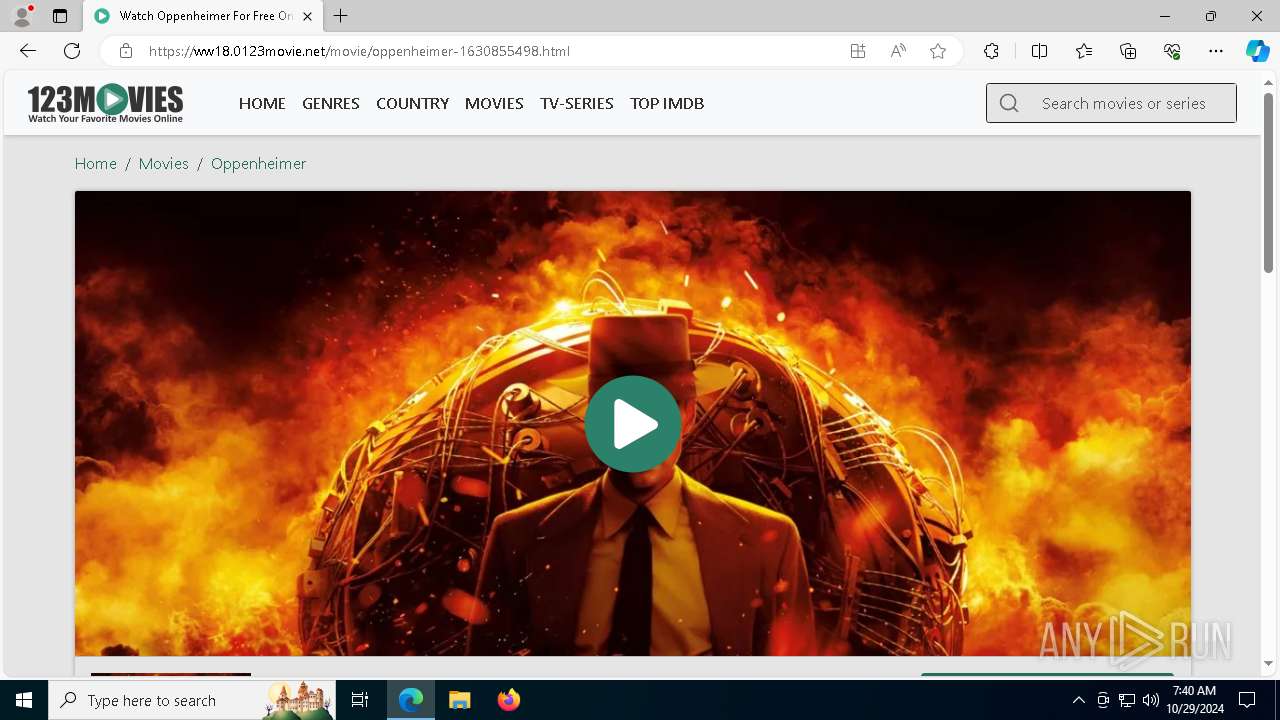Image resolution: width=1280 pixels, height=720 pixels.
Task: Open the app available icon in address bar
Action: point(858,51)
